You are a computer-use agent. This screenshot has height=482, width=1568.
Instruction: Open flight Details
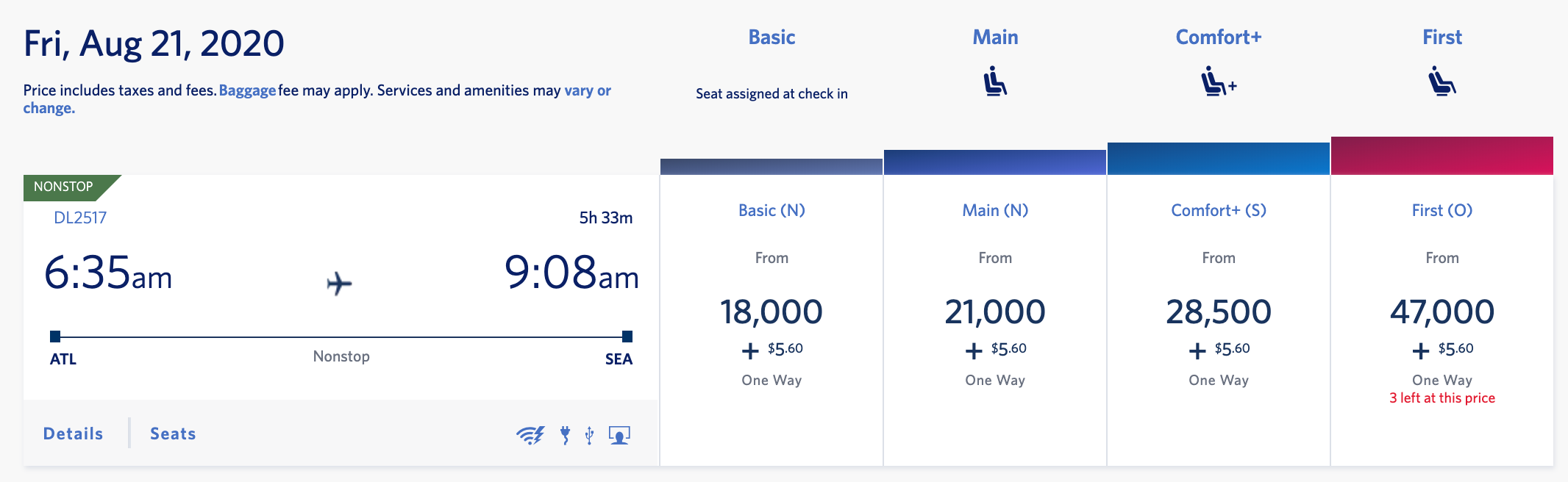(x=73, y=434)
